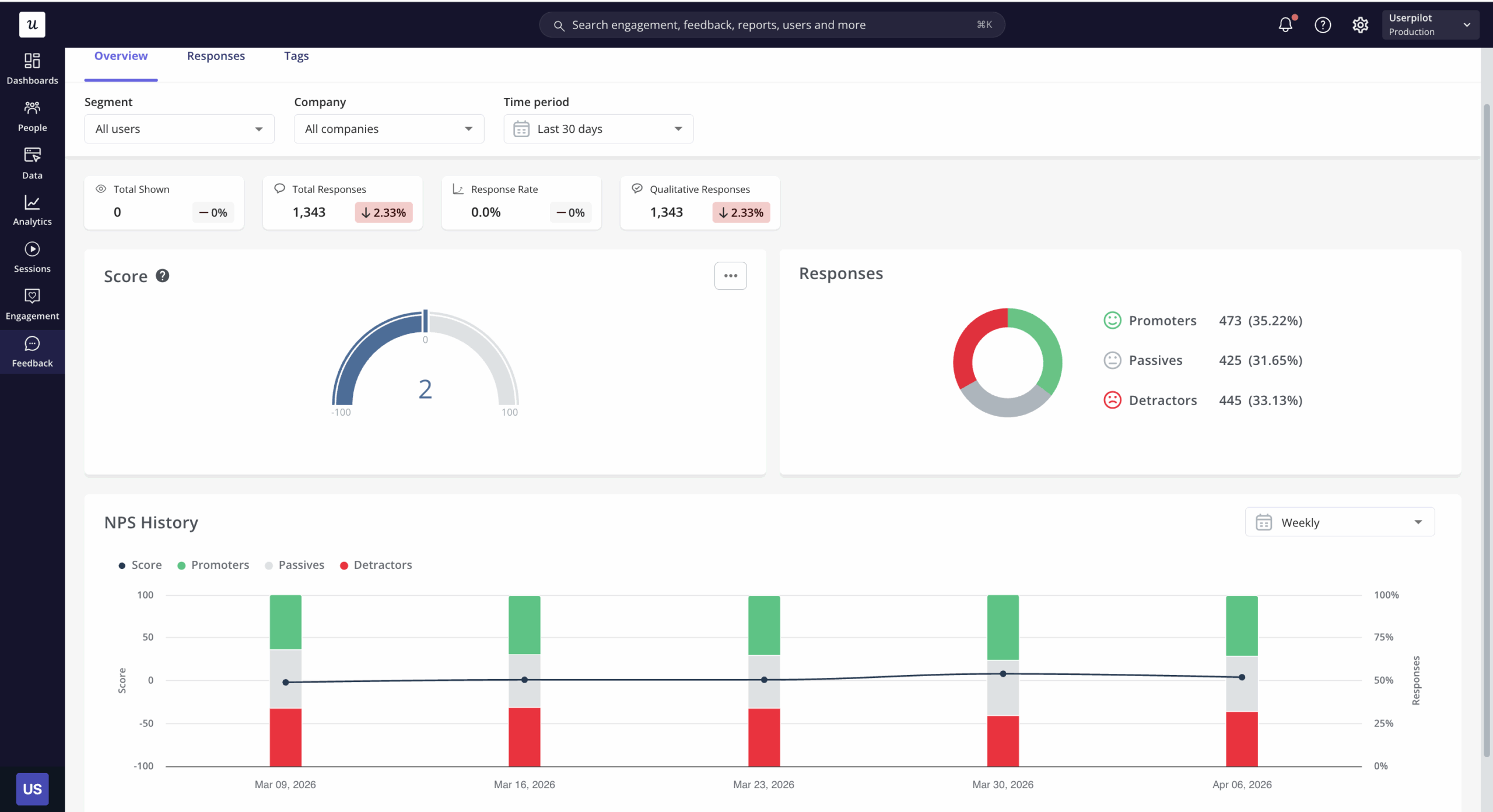Viewport: 1493px width, 812px height.
Task: Click the Promoters 473 (35.22%) value
Action: tap(1260, 321)
